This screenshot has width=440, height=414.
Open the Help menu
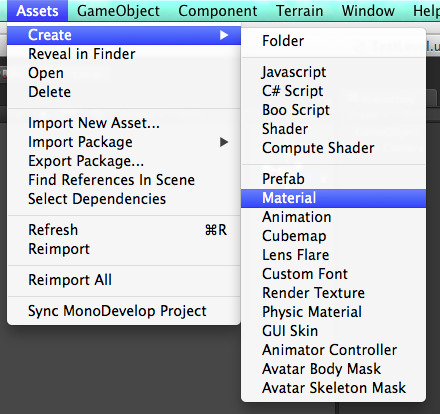tap(426, 11)
